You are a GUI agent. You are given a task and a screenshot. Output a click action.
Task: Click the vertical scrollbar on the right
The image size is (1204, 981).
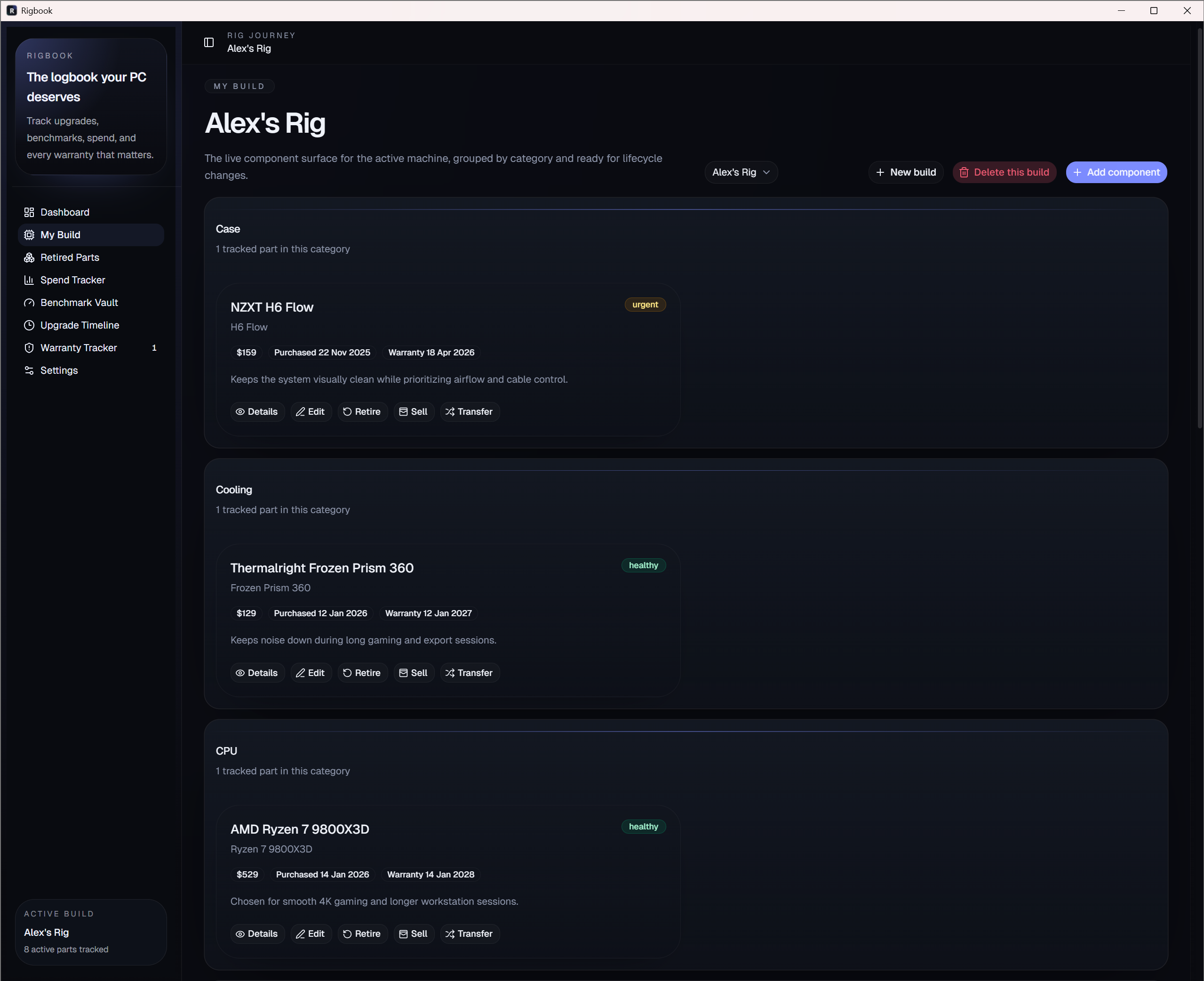(1199, 226)
